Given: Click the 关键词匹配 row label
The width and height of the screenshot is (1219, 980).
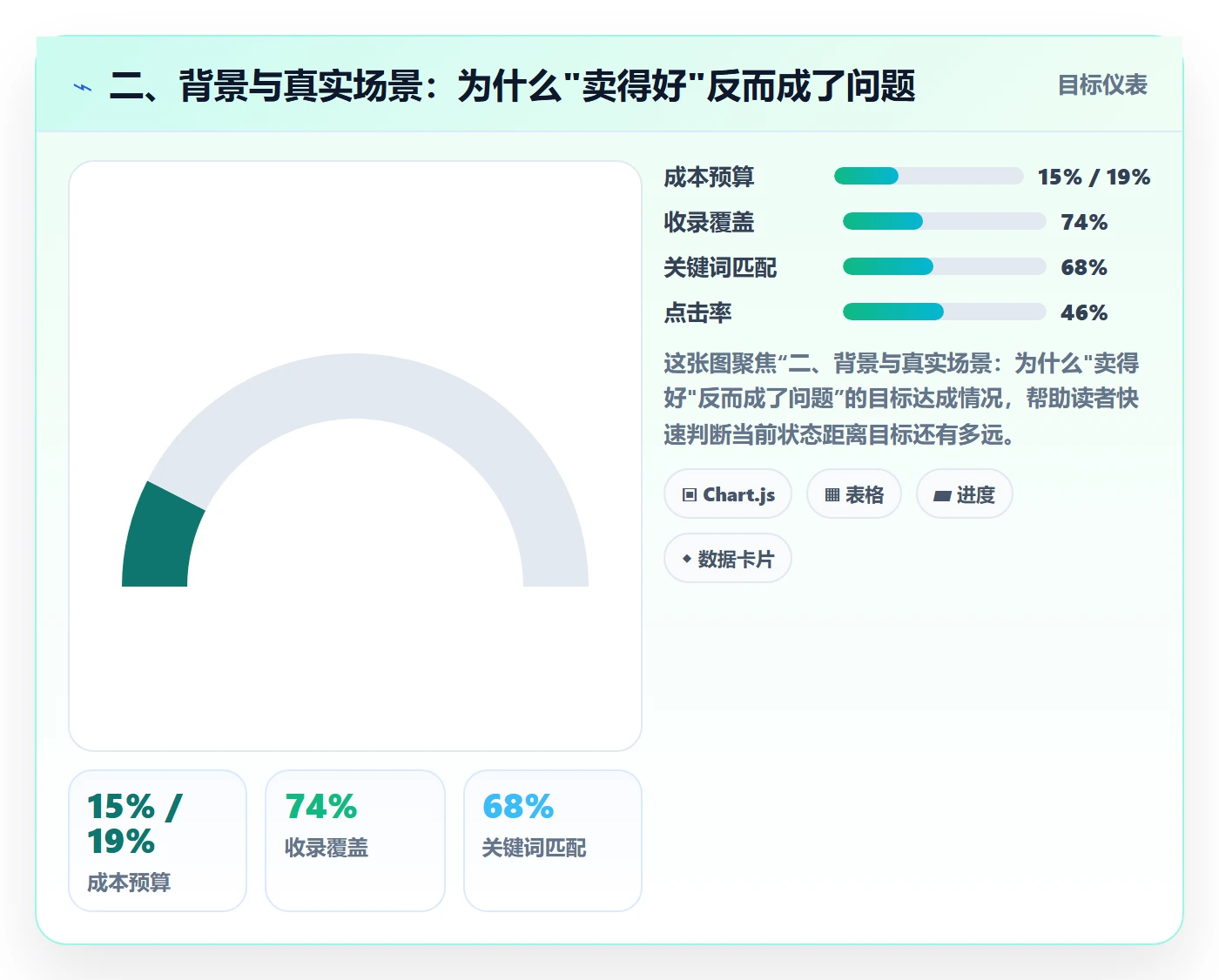Looking at the screenshot, I should (720, 267).
